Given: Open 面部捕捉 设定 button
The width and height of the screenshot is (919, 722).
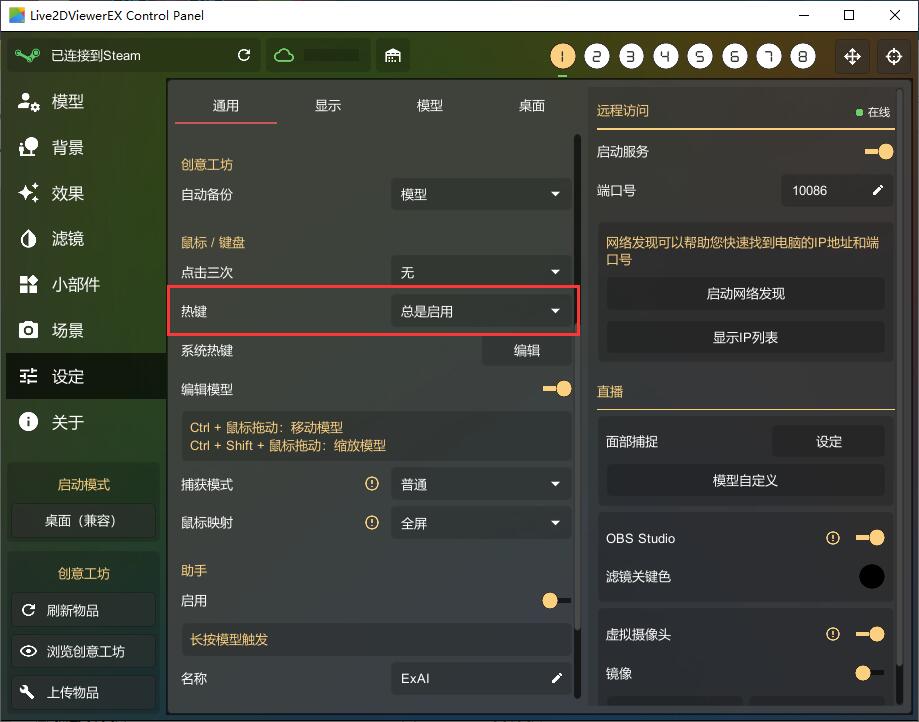Looking at the screenshot, I should 828,441.
